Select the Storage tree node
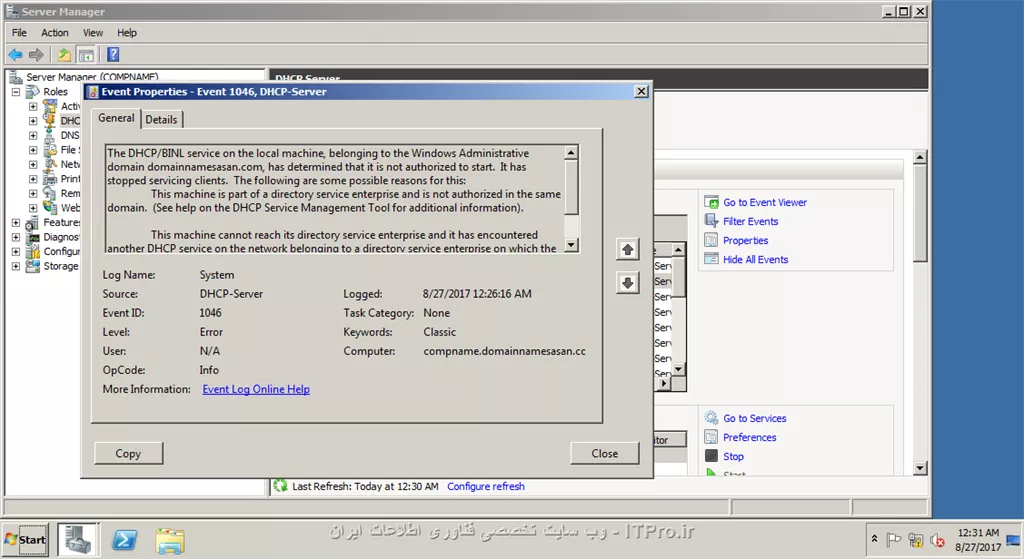This screenshot has width=1024, height=559. click(x=61, y=266)
